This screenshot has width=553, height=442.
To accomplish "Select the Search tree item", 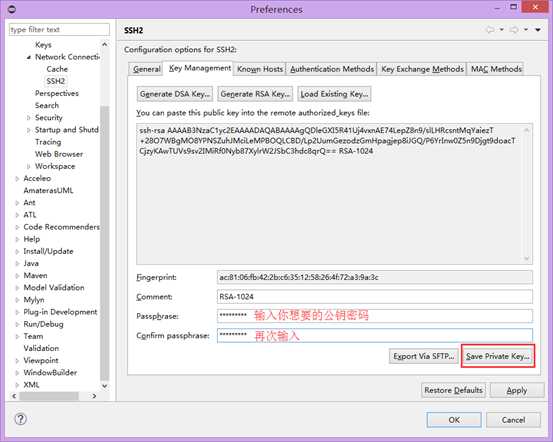I will [x=47, y=105].
